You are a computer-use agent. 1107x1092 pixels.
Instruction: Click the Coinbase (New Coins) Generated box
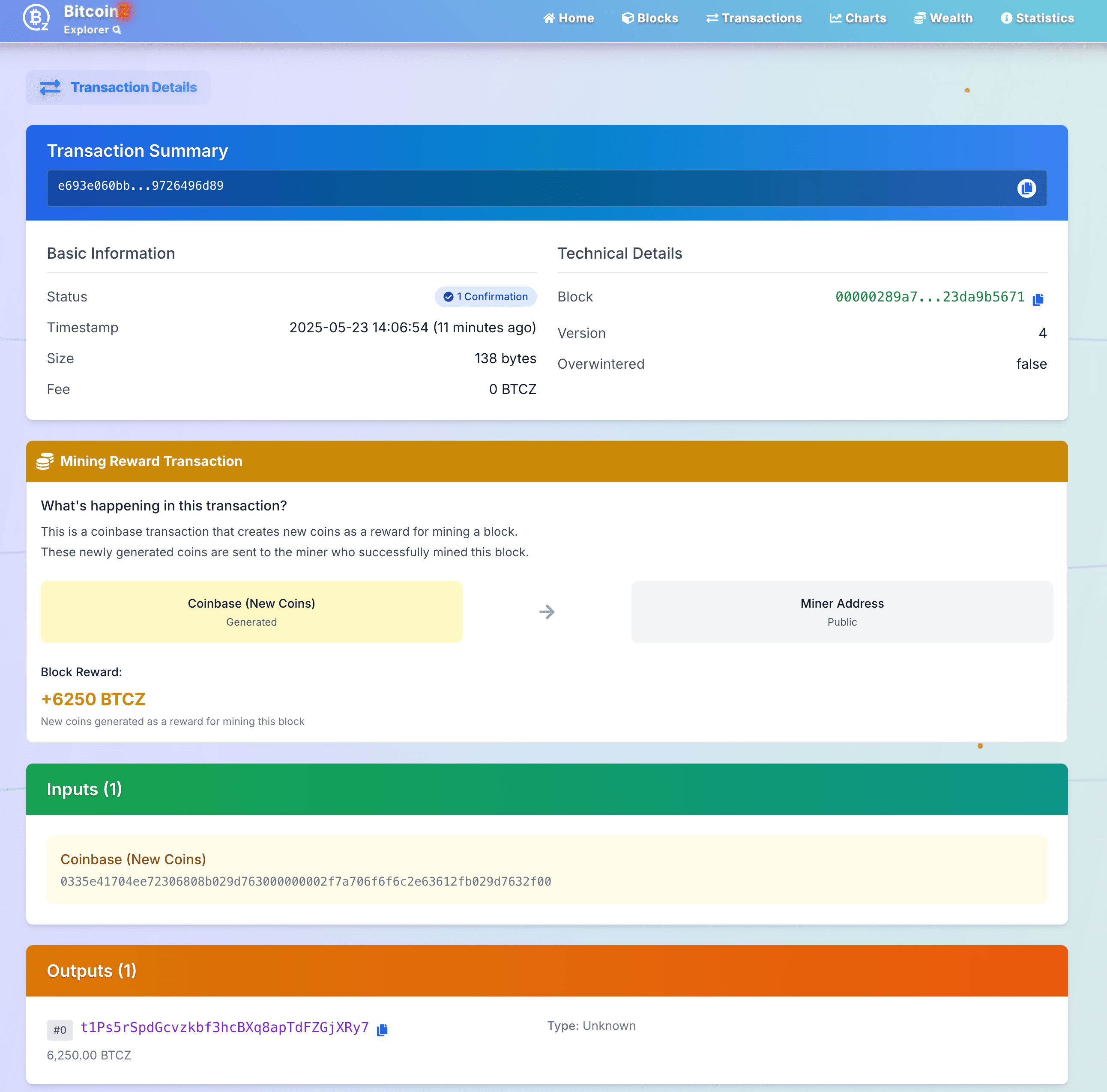[251, 612]
